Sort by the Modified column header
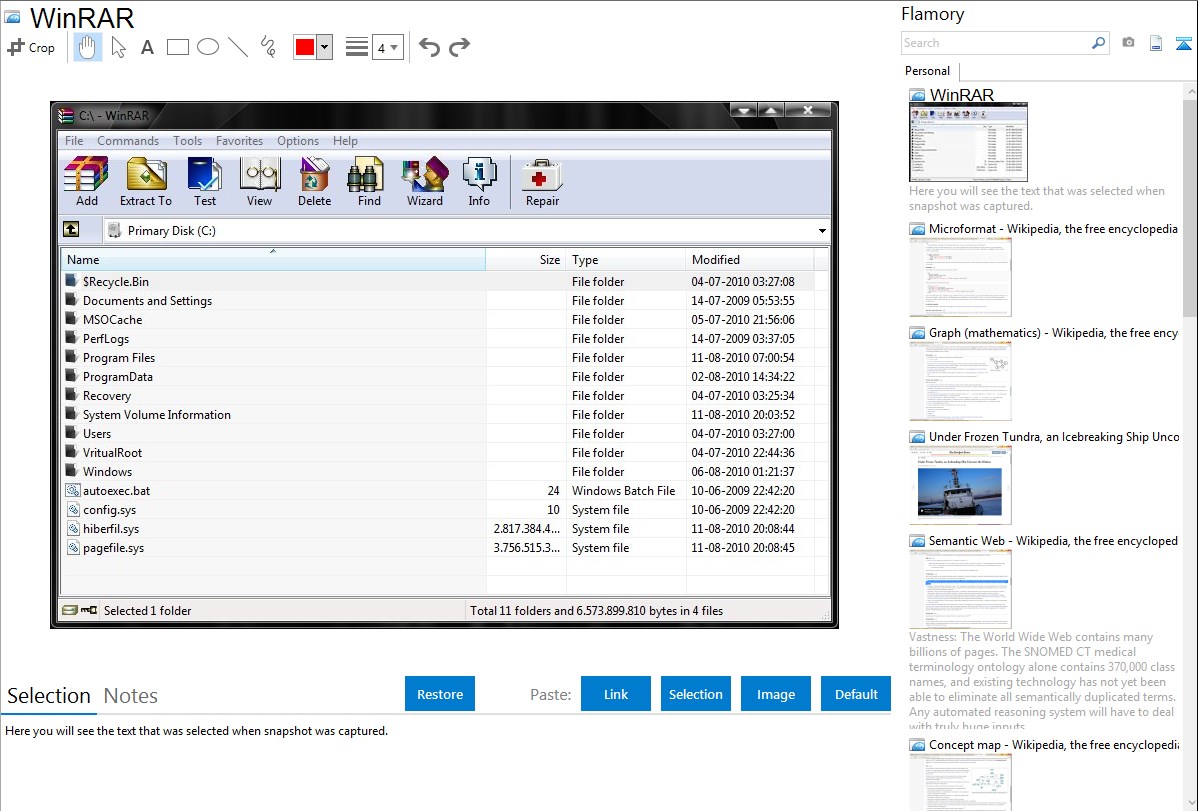 [750, 260]
